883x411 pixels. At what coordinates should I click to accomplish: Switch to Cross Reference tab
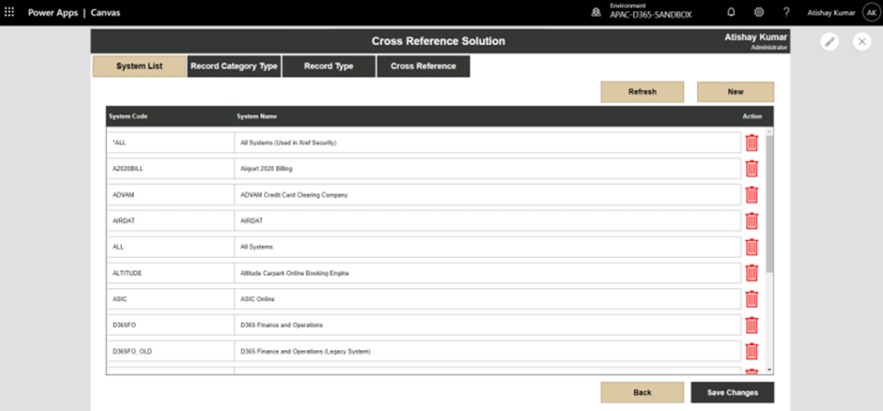coord(423,66)
